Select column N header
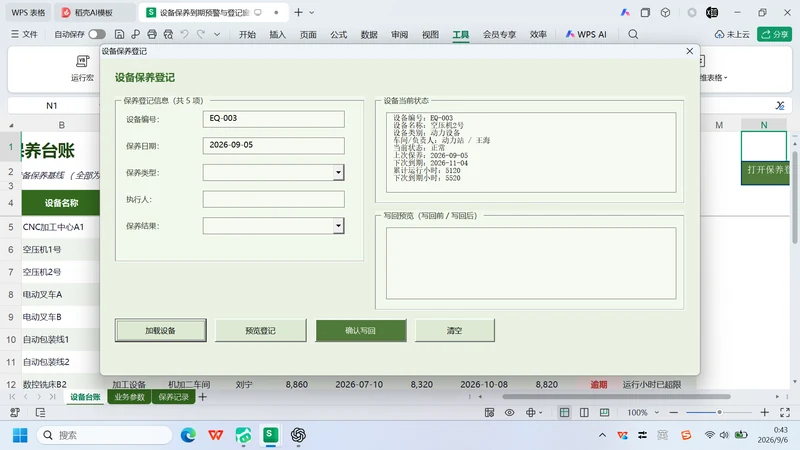Image resolution: width=800 pixels, height=450 pixels. [x=764, y=125]
